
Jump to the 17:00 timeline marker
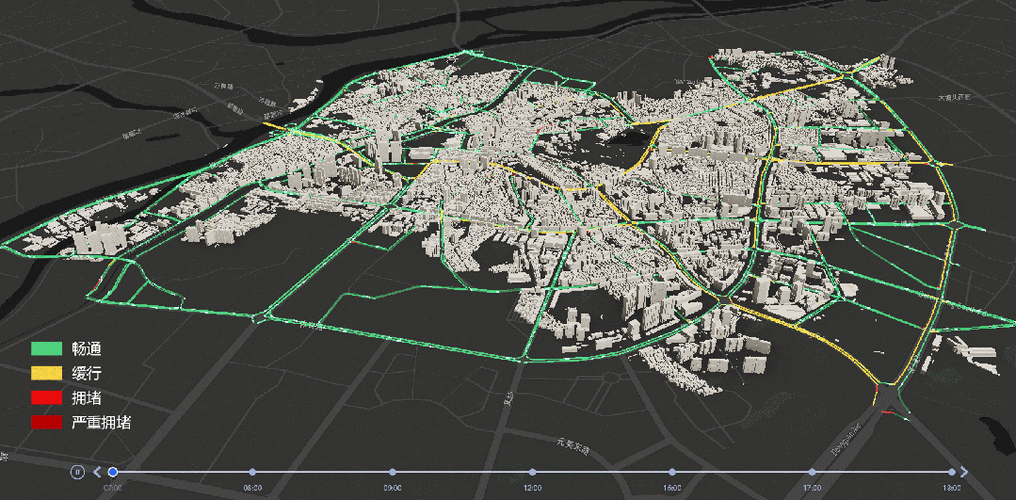click(812, 472)
